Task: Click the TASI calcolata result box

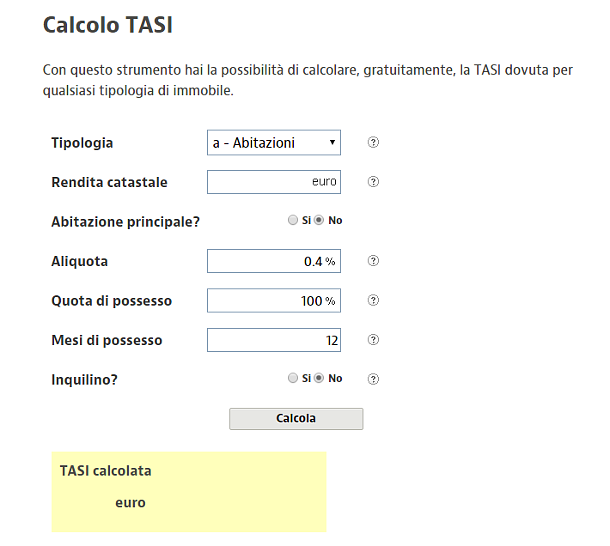Action: [x=189, y=491]
